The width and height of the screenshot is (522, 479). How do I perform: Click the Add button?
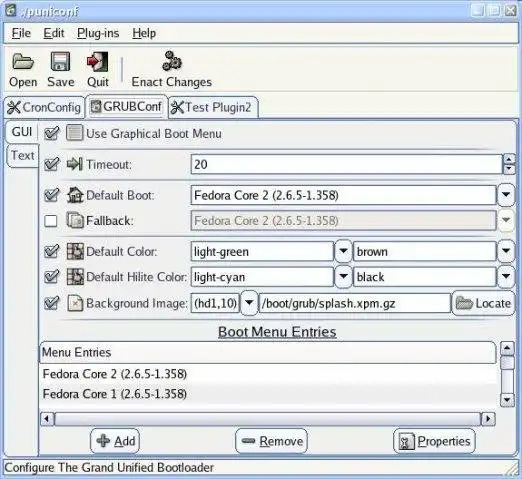coord(115,441)
